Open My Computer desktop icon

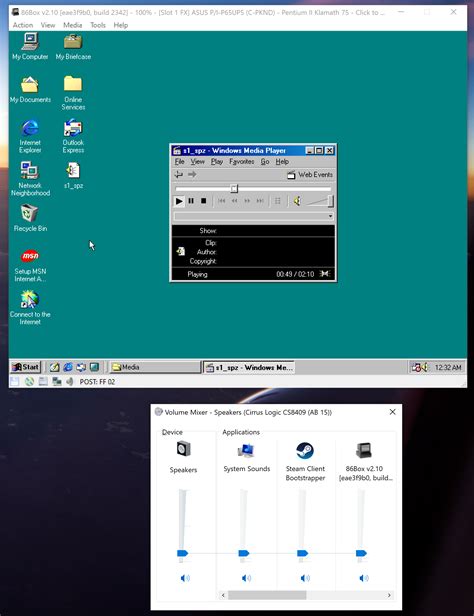pos(30,46)
